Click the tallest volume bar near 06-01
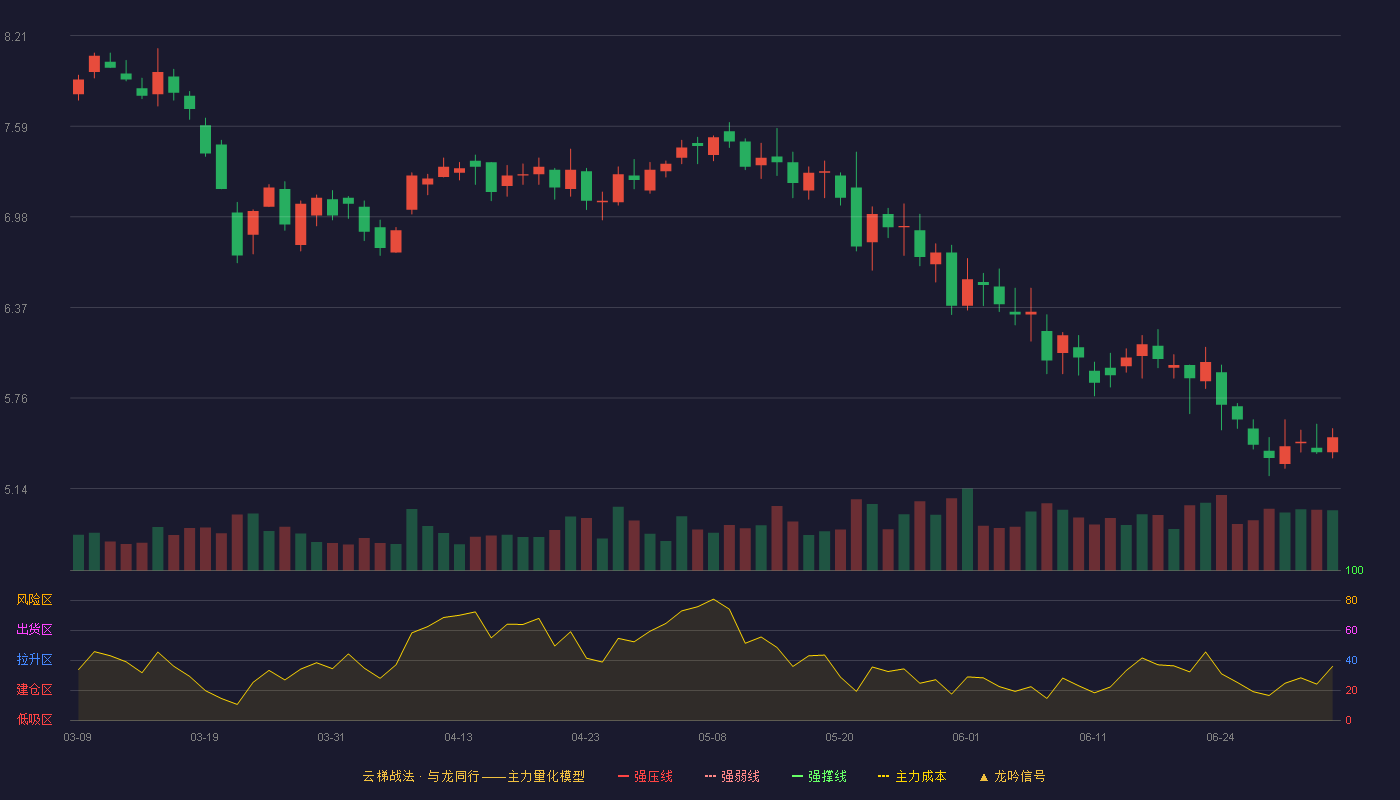Image resolution: width=1400 pixels, height=800 pixels. click(x=967, y=529)
